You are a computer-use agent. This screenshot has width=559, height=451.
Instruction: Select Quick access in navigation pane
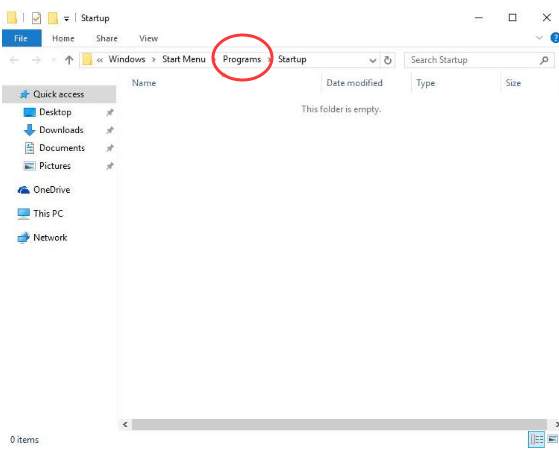59,94
